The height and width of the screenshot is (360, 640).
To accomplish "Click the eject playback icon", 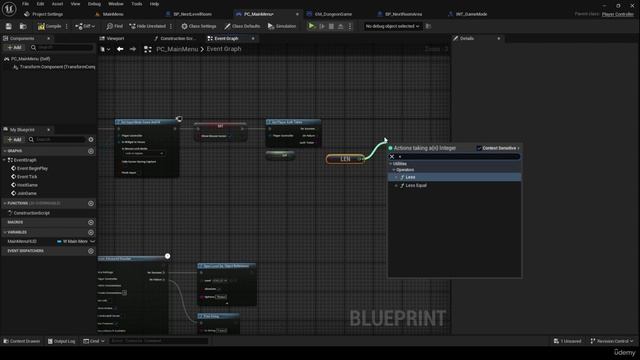I will point(340,26).
